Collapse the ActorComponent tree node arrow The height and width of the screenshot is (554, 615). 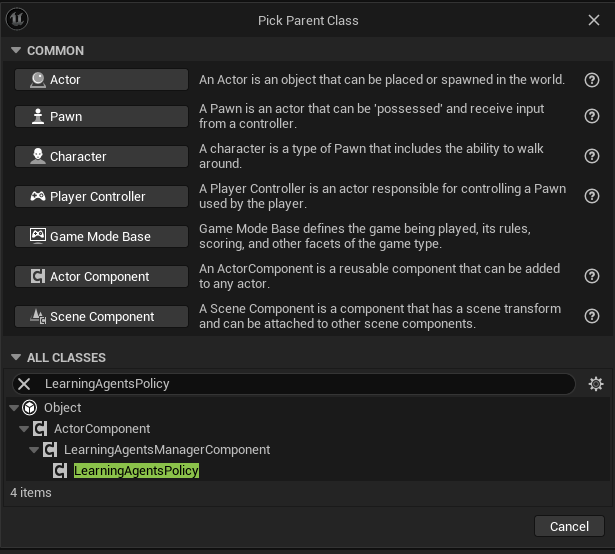(24, 429)
